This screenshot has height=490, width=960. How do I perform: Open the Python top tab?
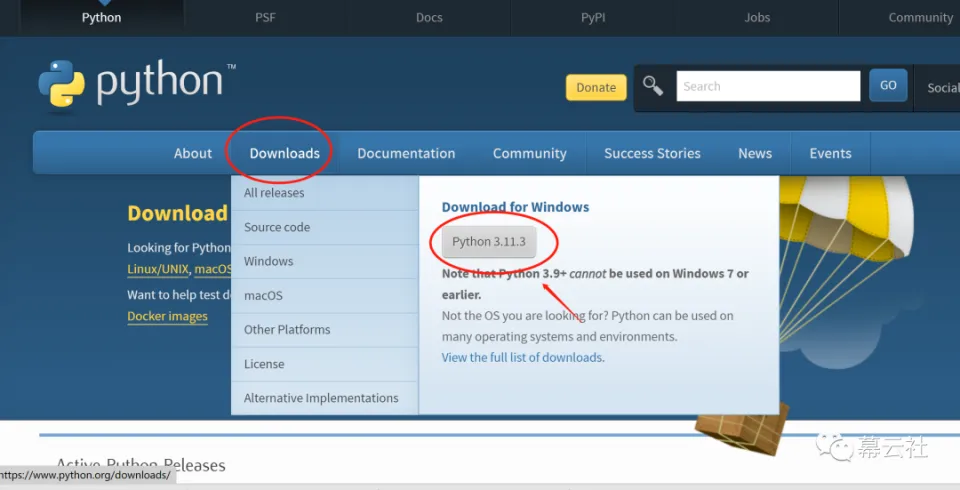pyautogui.click(x=102, y=18)
